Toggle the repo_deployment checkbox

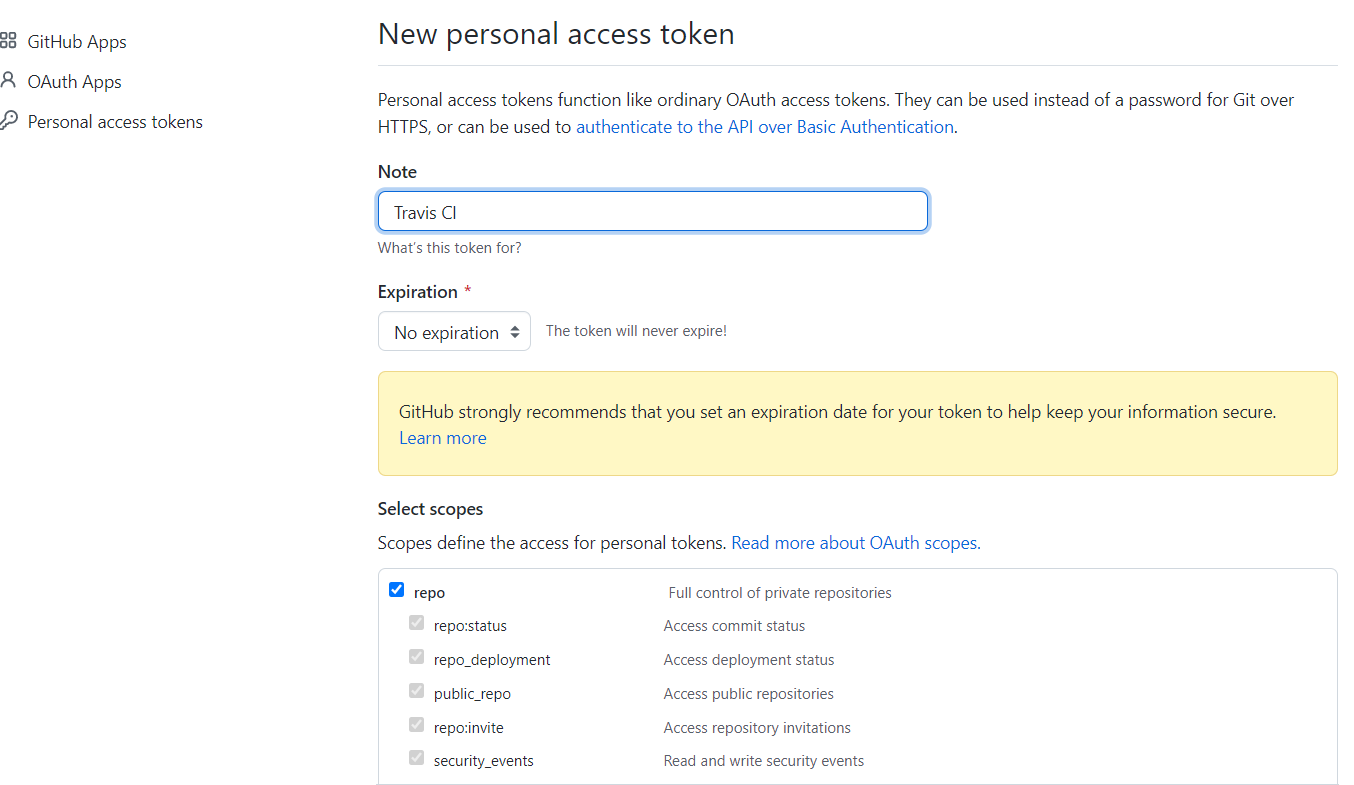[416, 657]
